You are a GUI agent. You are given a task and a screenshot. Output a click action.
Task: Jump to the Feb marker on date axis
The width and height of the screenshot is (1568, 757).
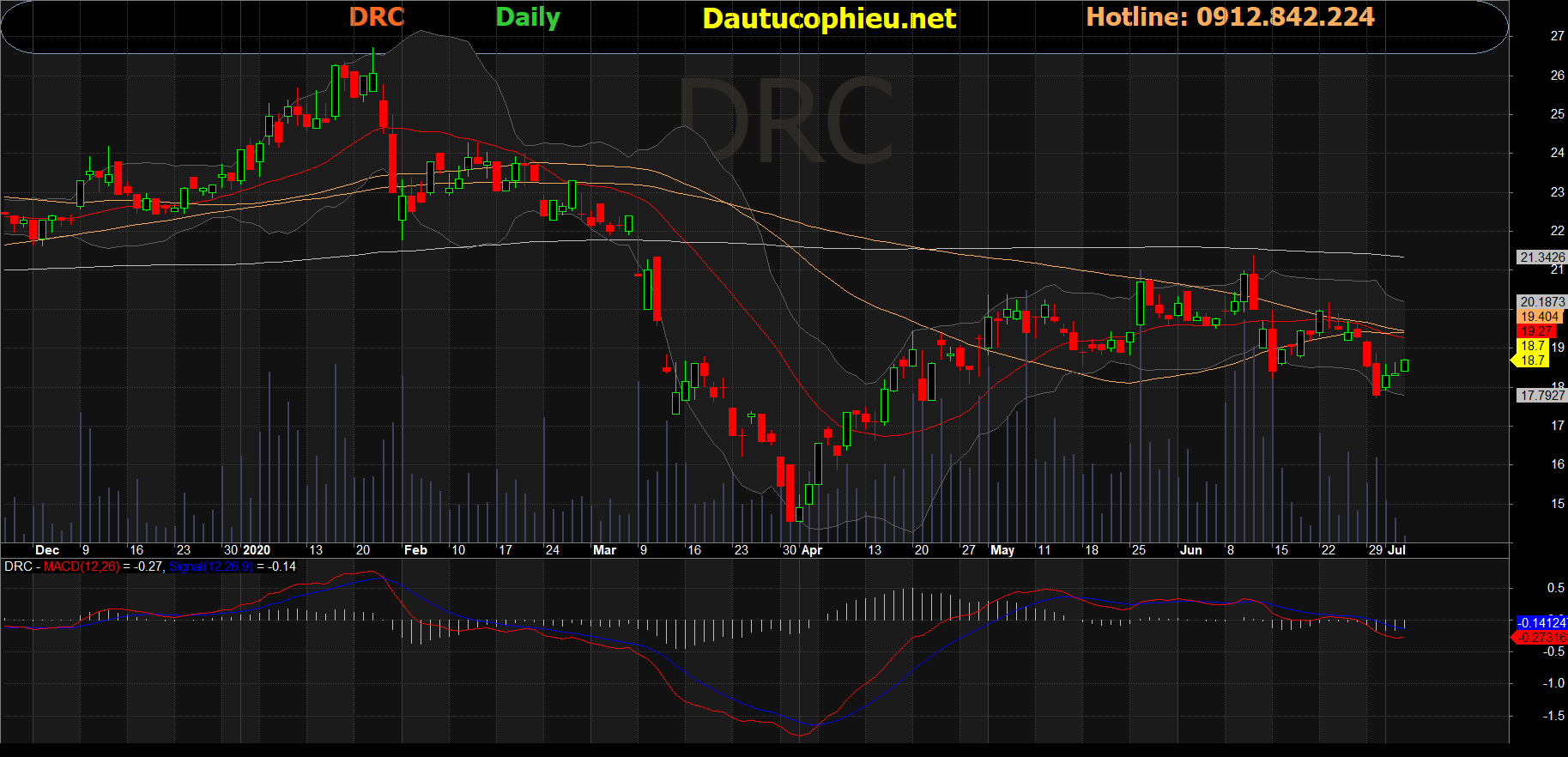[x=415, y=550]
